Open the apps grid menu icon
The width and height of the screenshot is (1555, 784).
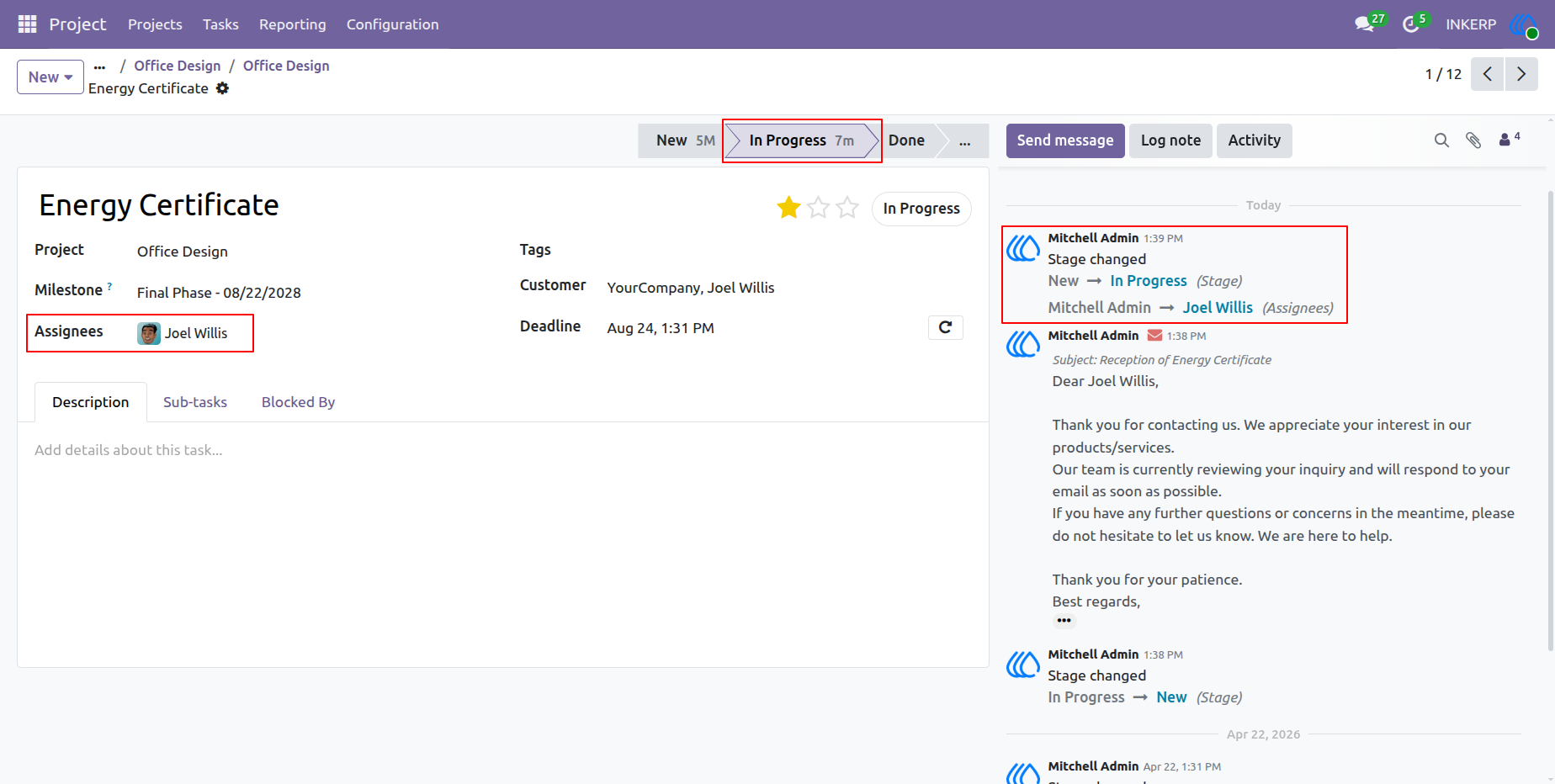(x=27, y=24)
